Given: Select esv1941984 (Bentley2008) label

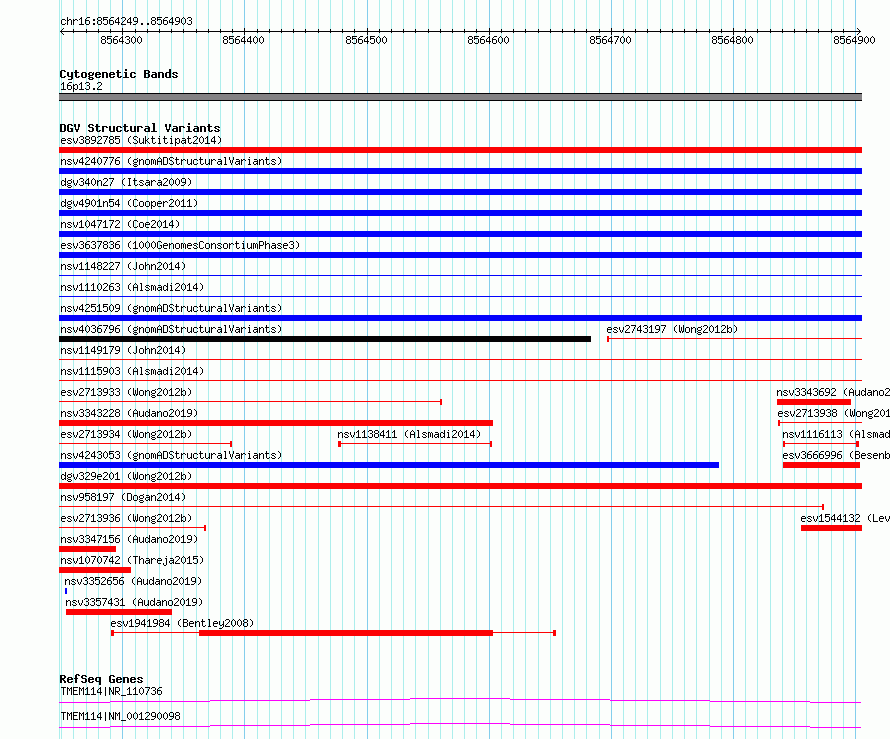Looking at the screenshot, I should tap(182, 623).
